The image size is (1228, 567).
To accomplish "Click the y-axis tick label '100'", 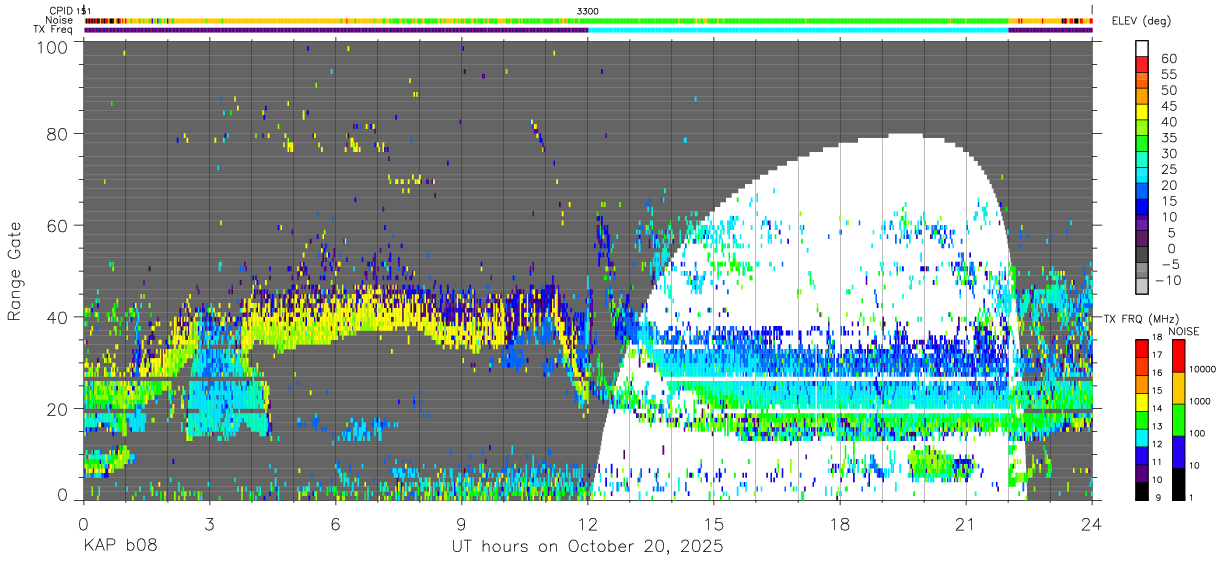I will tap(52, 46).
